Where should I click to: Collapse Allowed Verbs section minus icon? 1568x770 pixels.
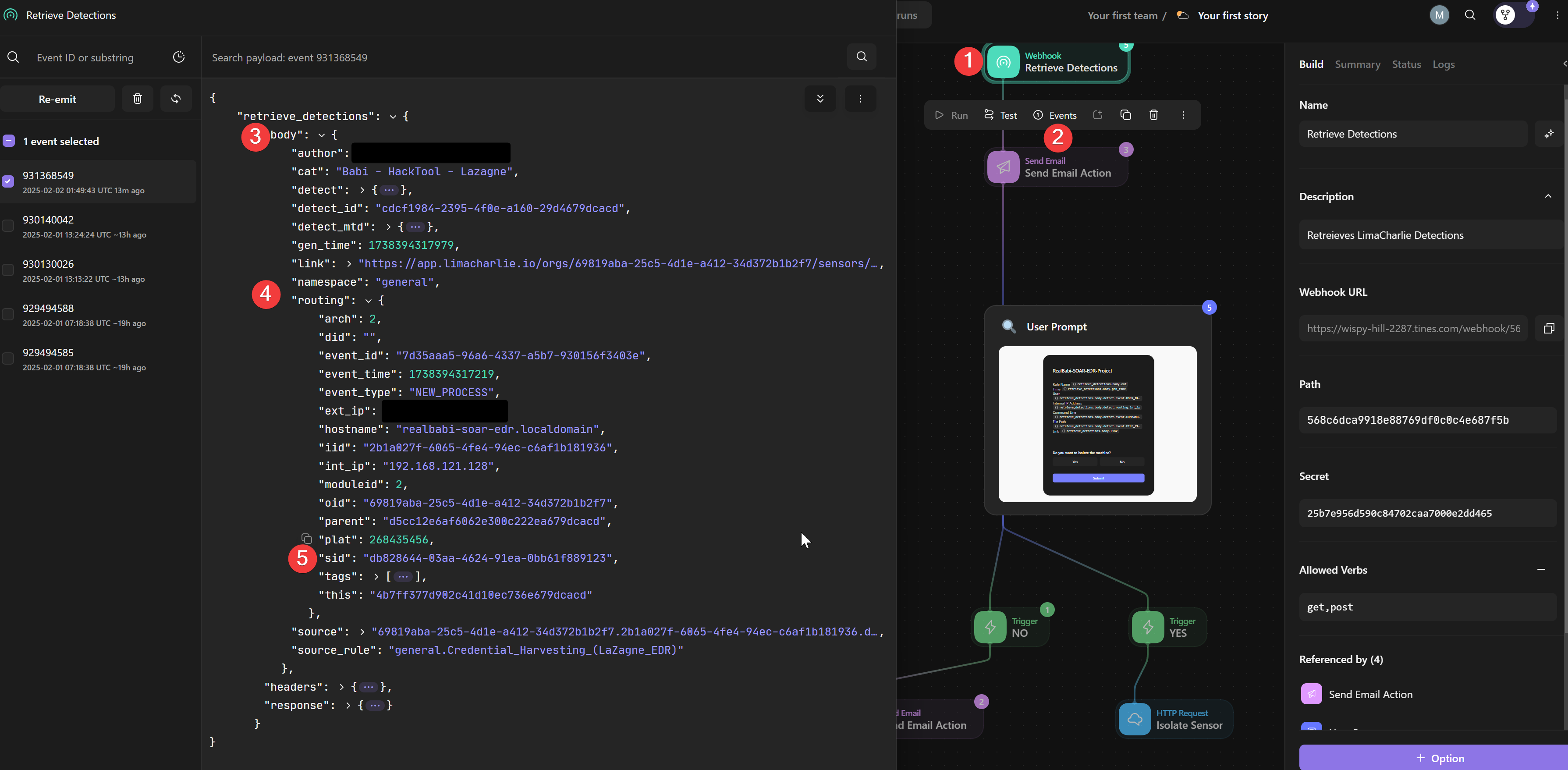(x=1541, y=570)
